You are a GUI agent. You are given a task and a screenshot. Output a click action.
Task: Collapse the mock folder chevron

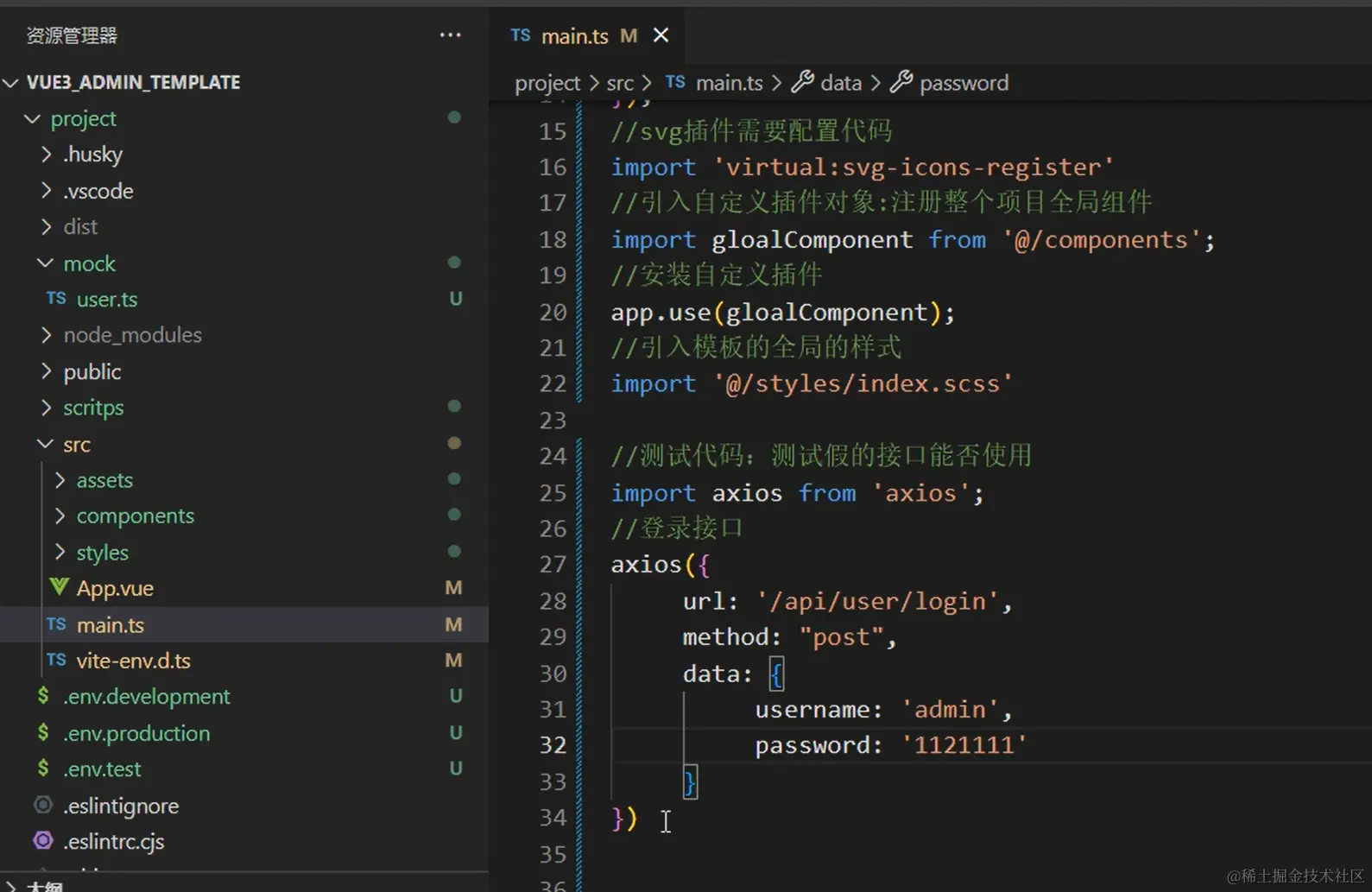click(46, 263)
